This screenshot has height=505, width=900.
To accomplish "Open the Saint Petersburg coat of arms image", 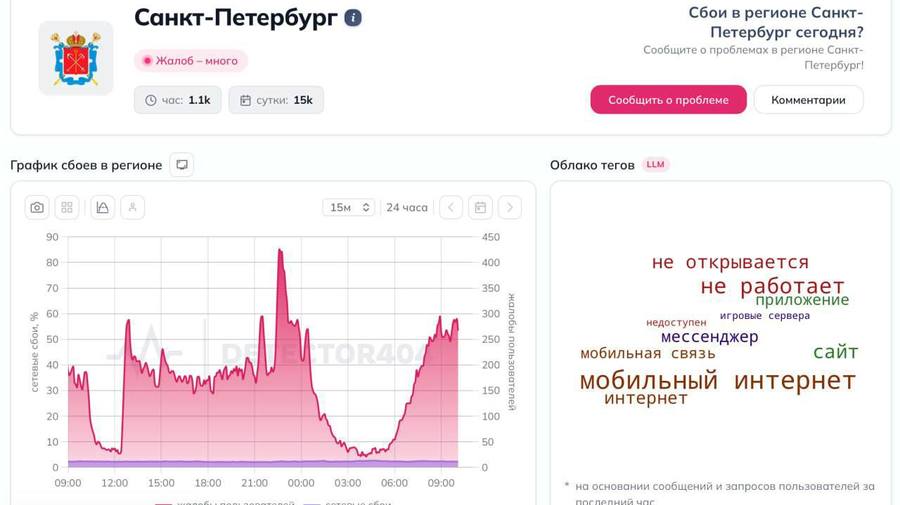I will coord(76,59).
